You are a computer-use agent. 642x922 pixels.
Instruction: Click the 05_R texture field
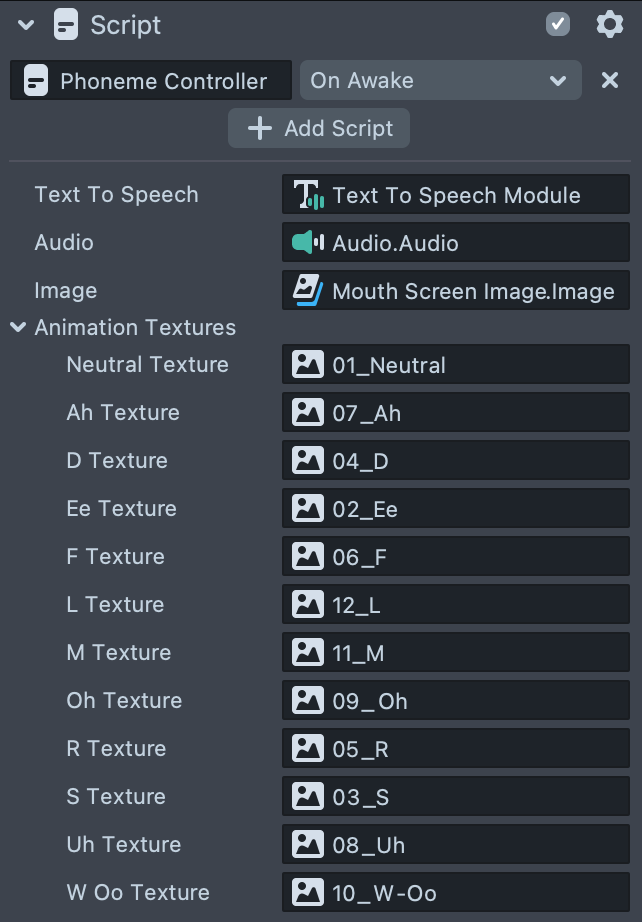[456, 748]
